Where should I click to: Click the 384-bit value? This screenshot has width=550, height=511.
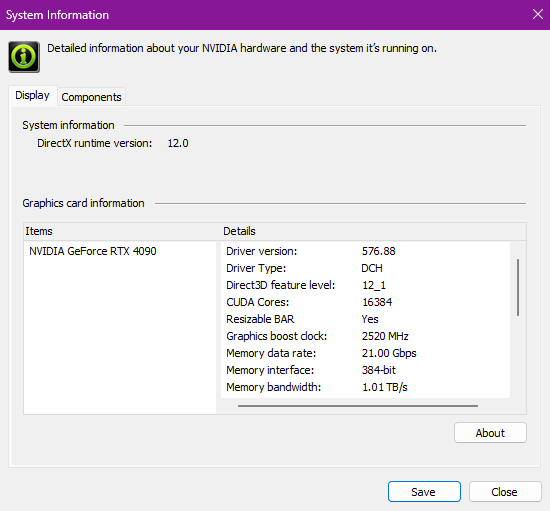pyautogui.click(x=378, y=370)
